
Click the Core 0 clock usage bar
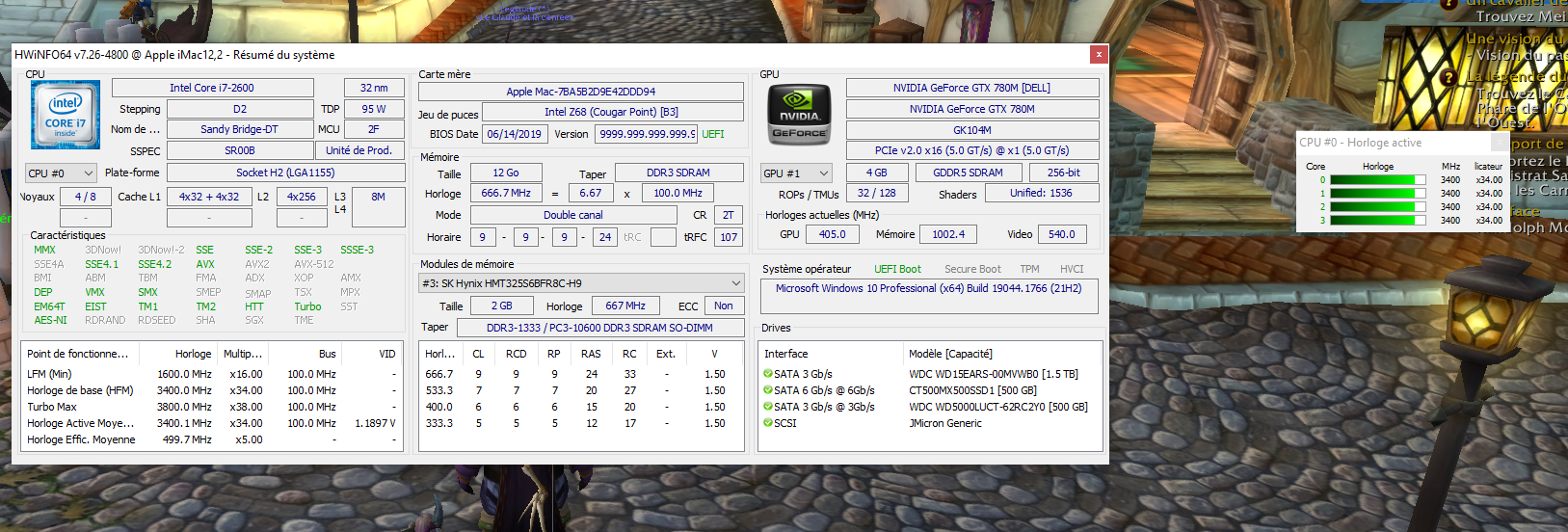point(1378,180)
